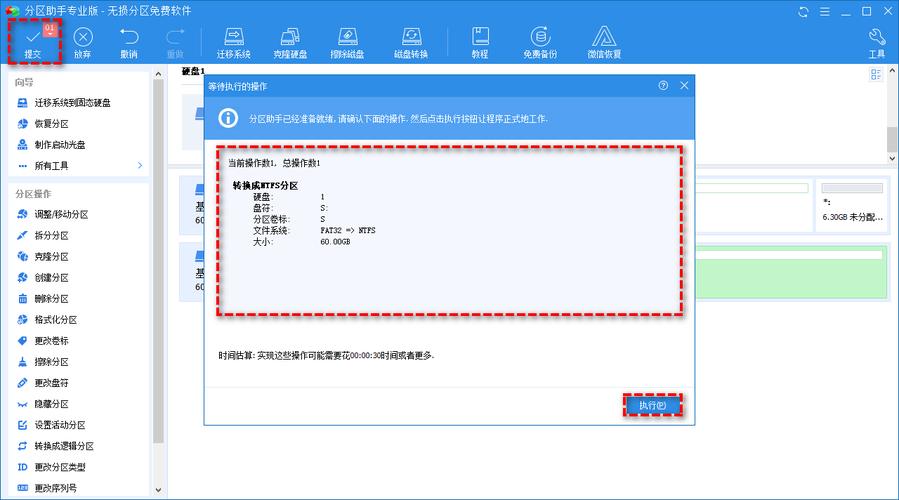Viewport: 899px width, 500px height.
Task: Click the FAT32 => NTFS file system value
Action: click(347, 231)
